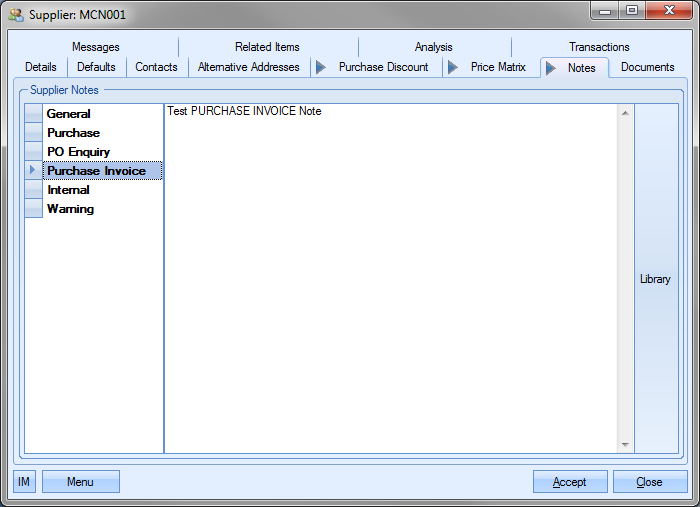Click into the note text area
700x507 pixels.
391,278
